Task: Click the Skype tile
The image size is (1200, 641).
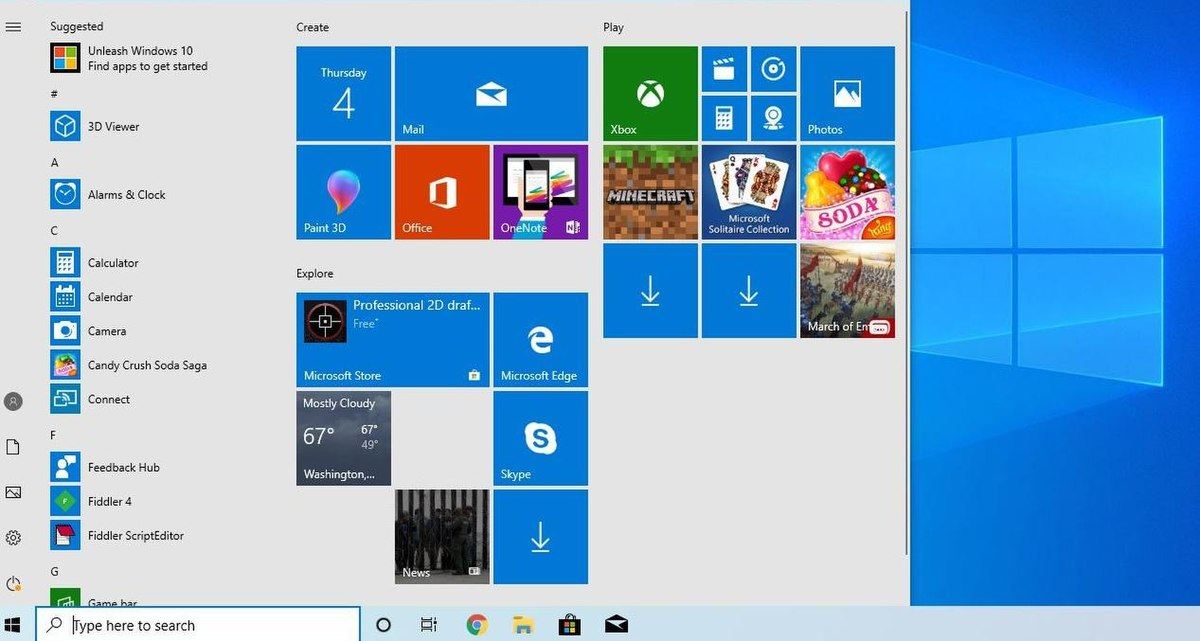Action: (x=540, y=438)
